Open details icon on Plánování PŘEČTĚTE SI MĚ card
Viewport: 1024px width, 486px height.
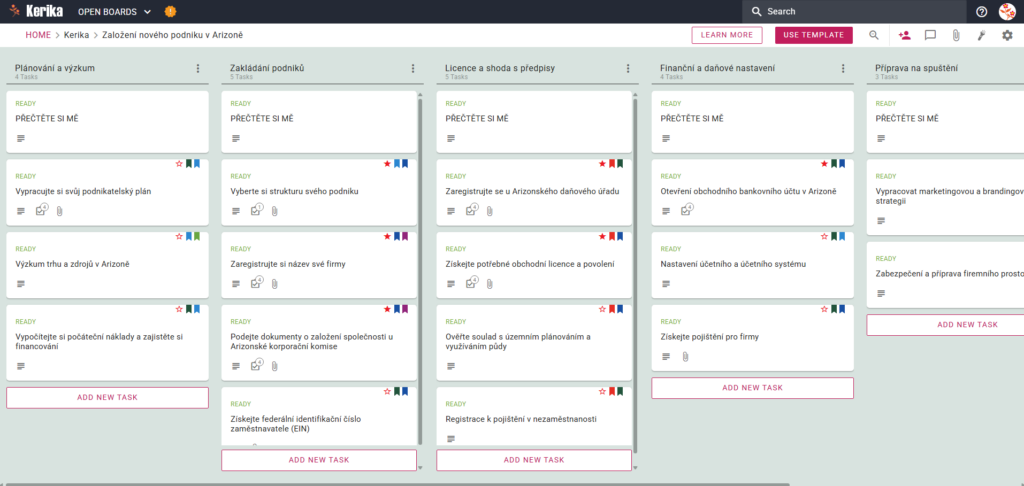(21, 138)
